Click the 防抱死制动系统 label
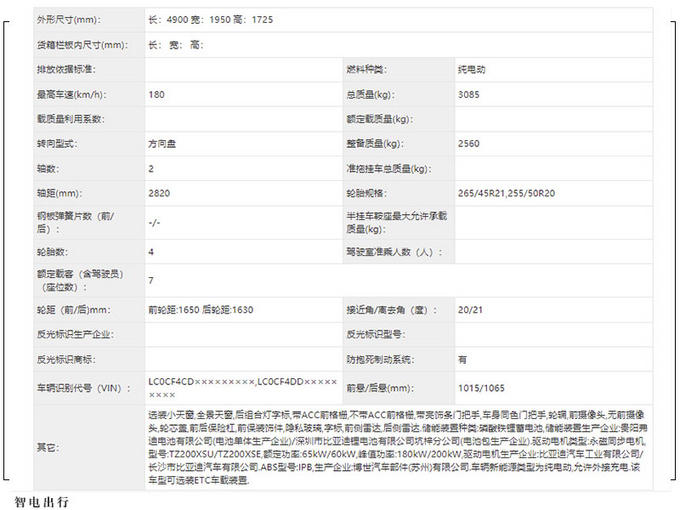The image size is (680, 510). (380, 360)
